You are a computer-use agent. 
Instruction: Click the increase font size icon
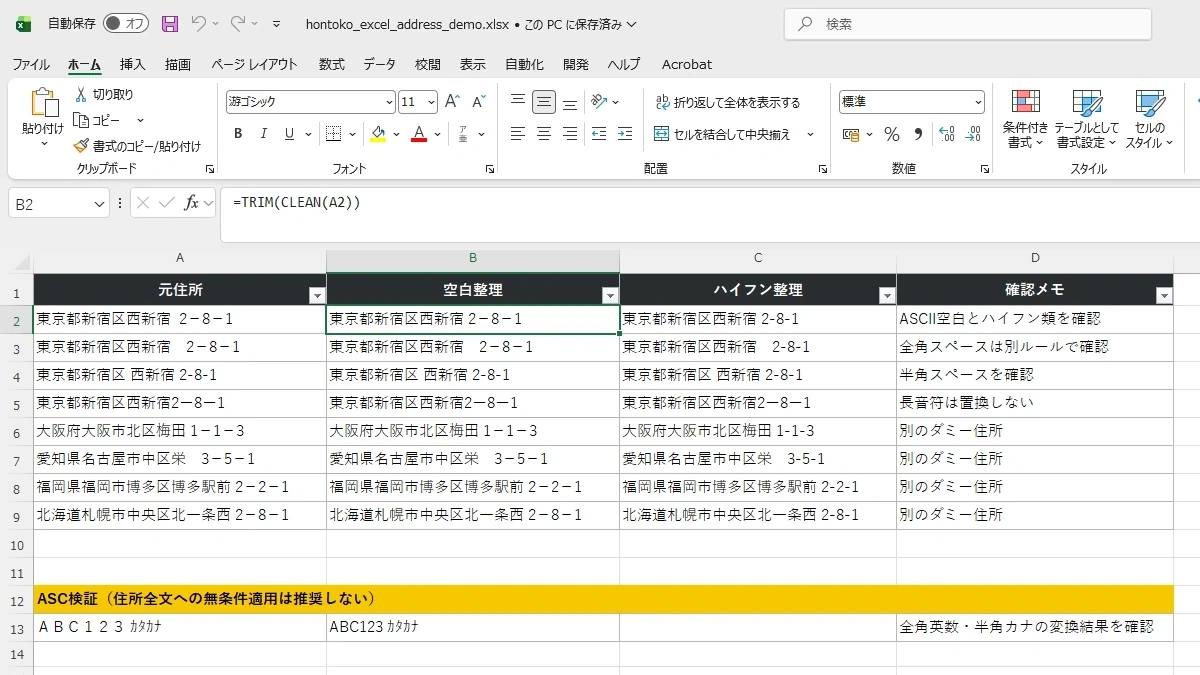coord(452,101)
